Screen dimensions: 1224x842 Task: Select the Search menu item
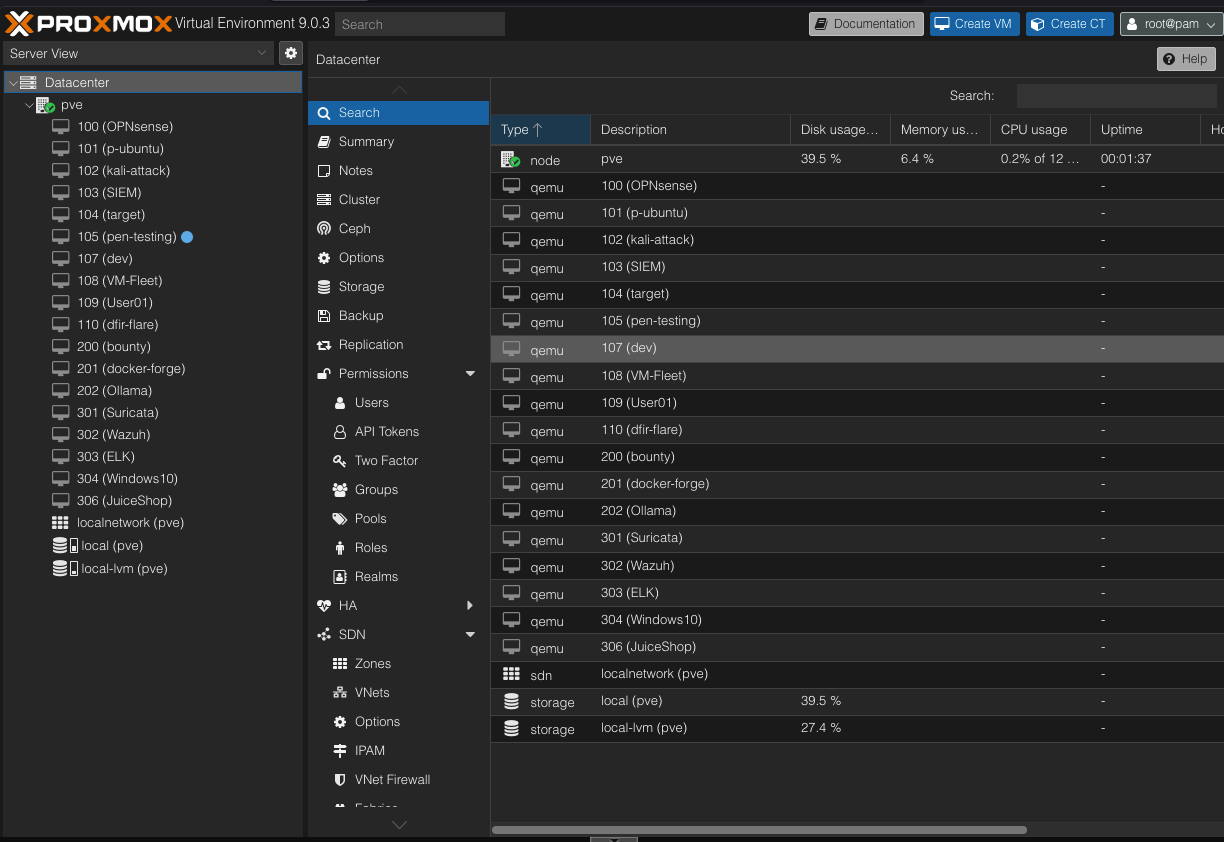pos(398,113)
